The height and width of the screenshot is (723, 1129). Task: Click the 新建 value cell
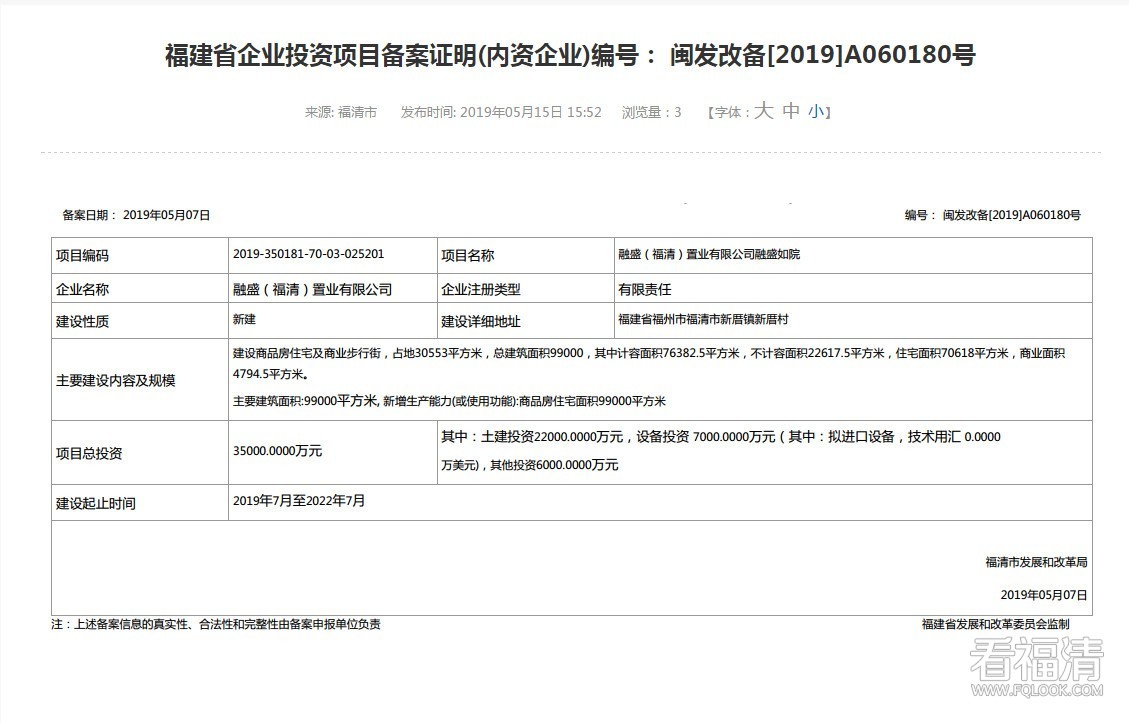[x=333, y=321]
